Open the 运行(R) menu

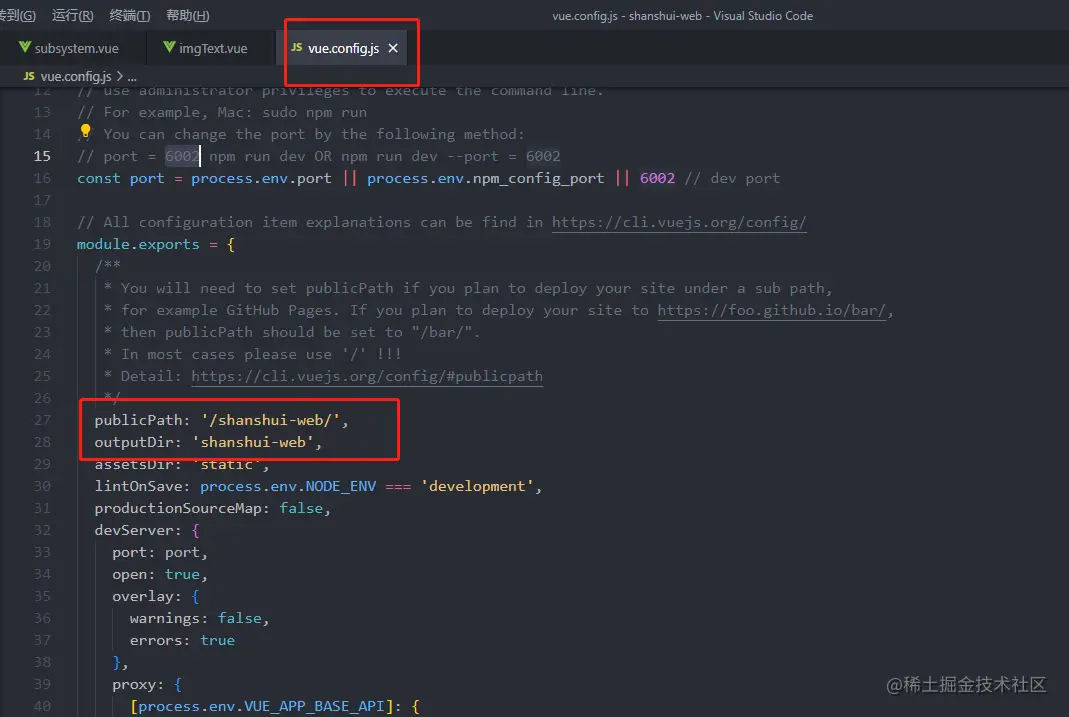point(72,15)
